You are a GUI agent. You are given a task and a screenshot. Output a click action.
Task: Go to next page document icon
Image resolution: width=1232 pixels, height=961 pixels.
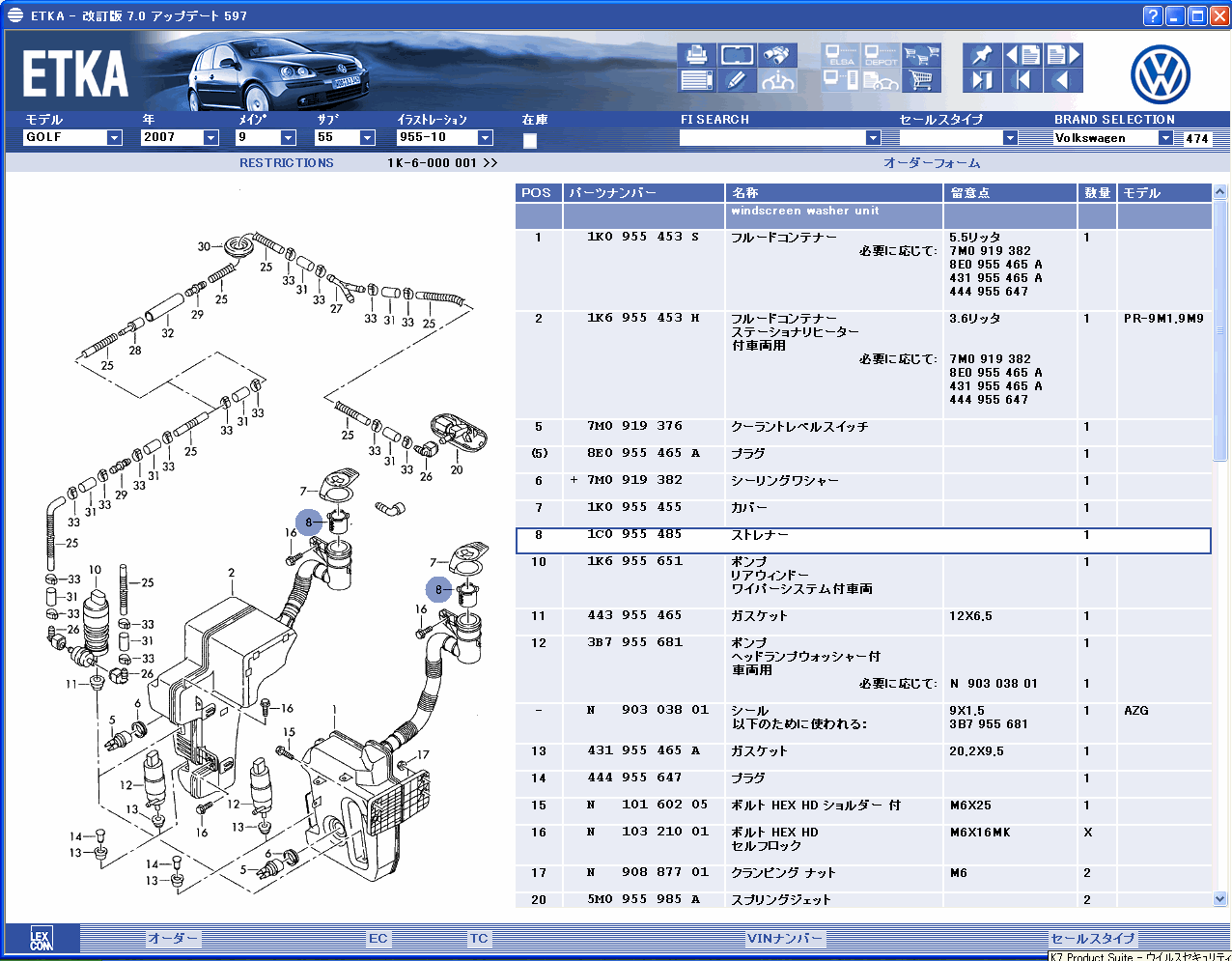(x=1063, y=55)
